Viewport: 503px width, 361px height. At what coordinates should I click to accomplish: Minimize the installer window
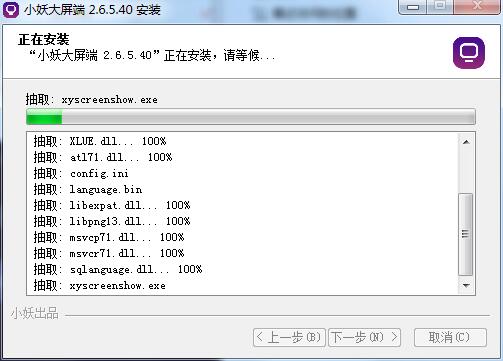(413, 7)
